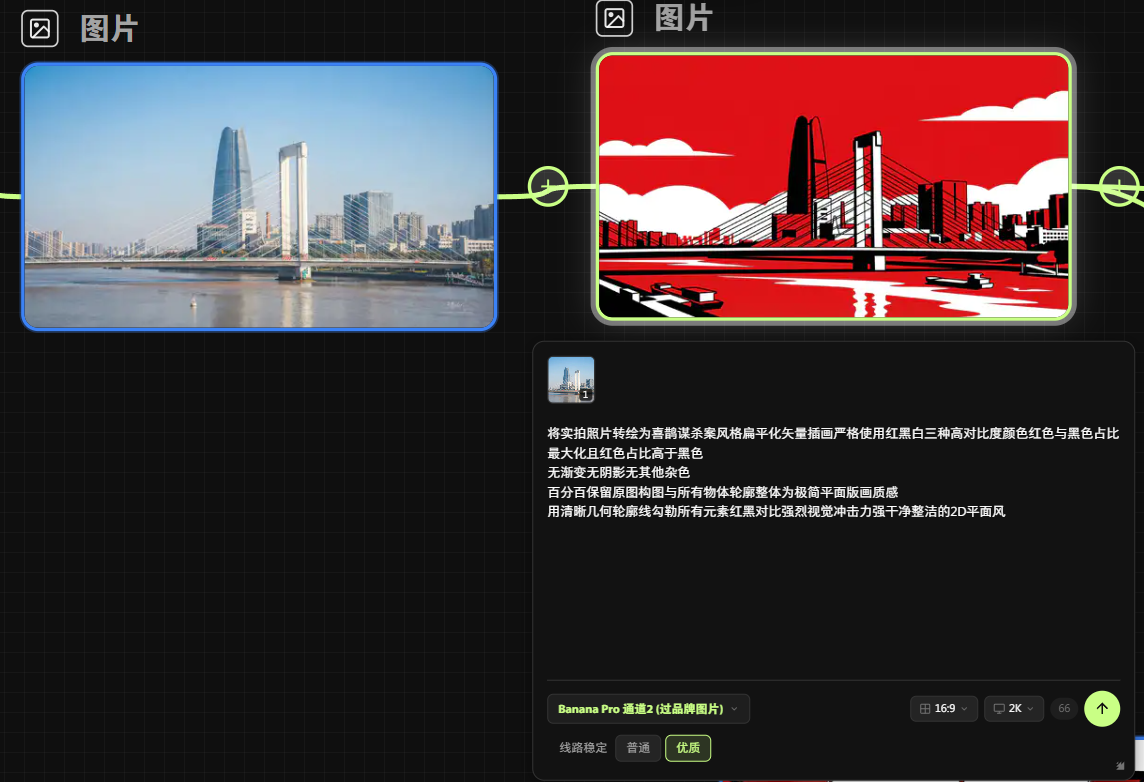Select the red and black illustration node
This screenshot has width=1144, height=782.
coord(833,186)
